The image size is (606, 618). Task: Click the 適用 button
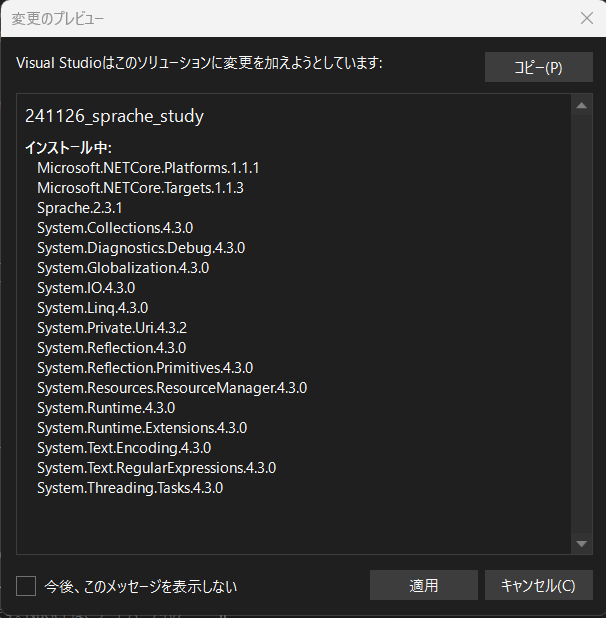tap(424, 585)
